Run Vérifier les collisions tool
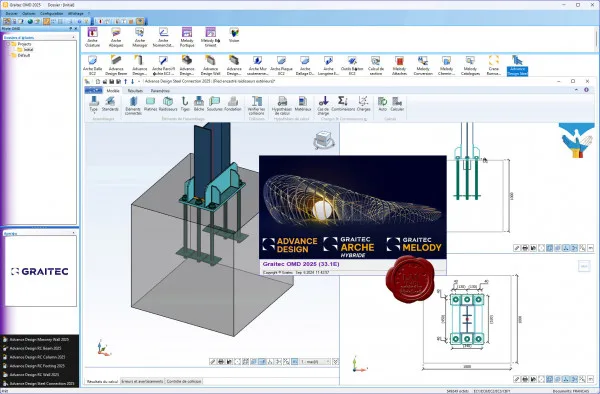Viewport: 600px width, 394px height. 256,105
